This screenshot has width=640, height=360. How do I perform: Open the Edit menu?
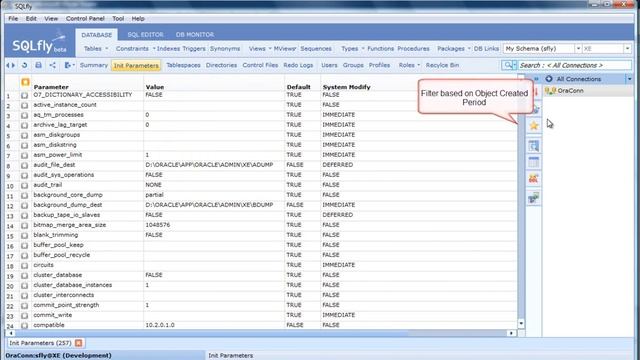31,18
